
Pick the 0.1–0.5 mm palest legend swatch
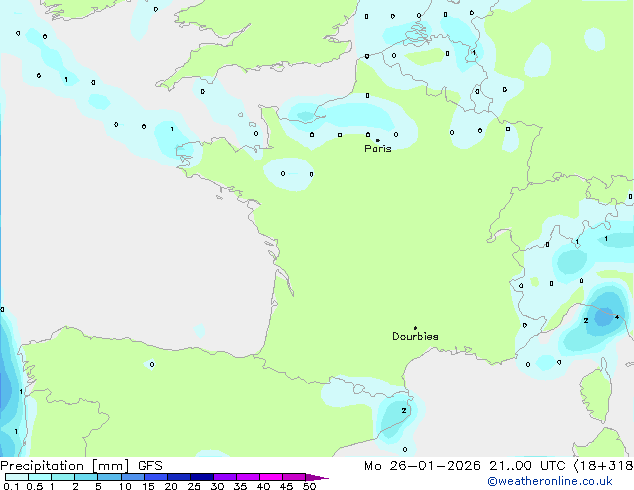17,477
